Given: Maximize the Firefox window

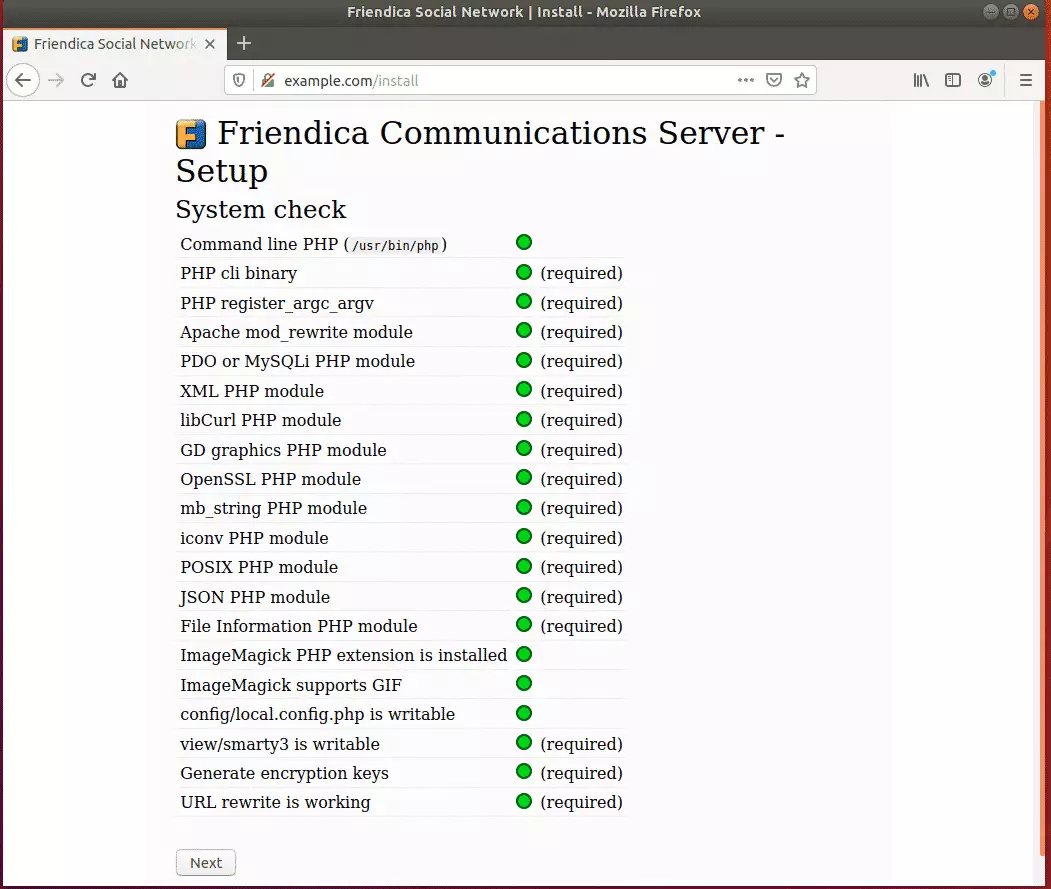Looking at the screenshot, I should coord(1011,11).
